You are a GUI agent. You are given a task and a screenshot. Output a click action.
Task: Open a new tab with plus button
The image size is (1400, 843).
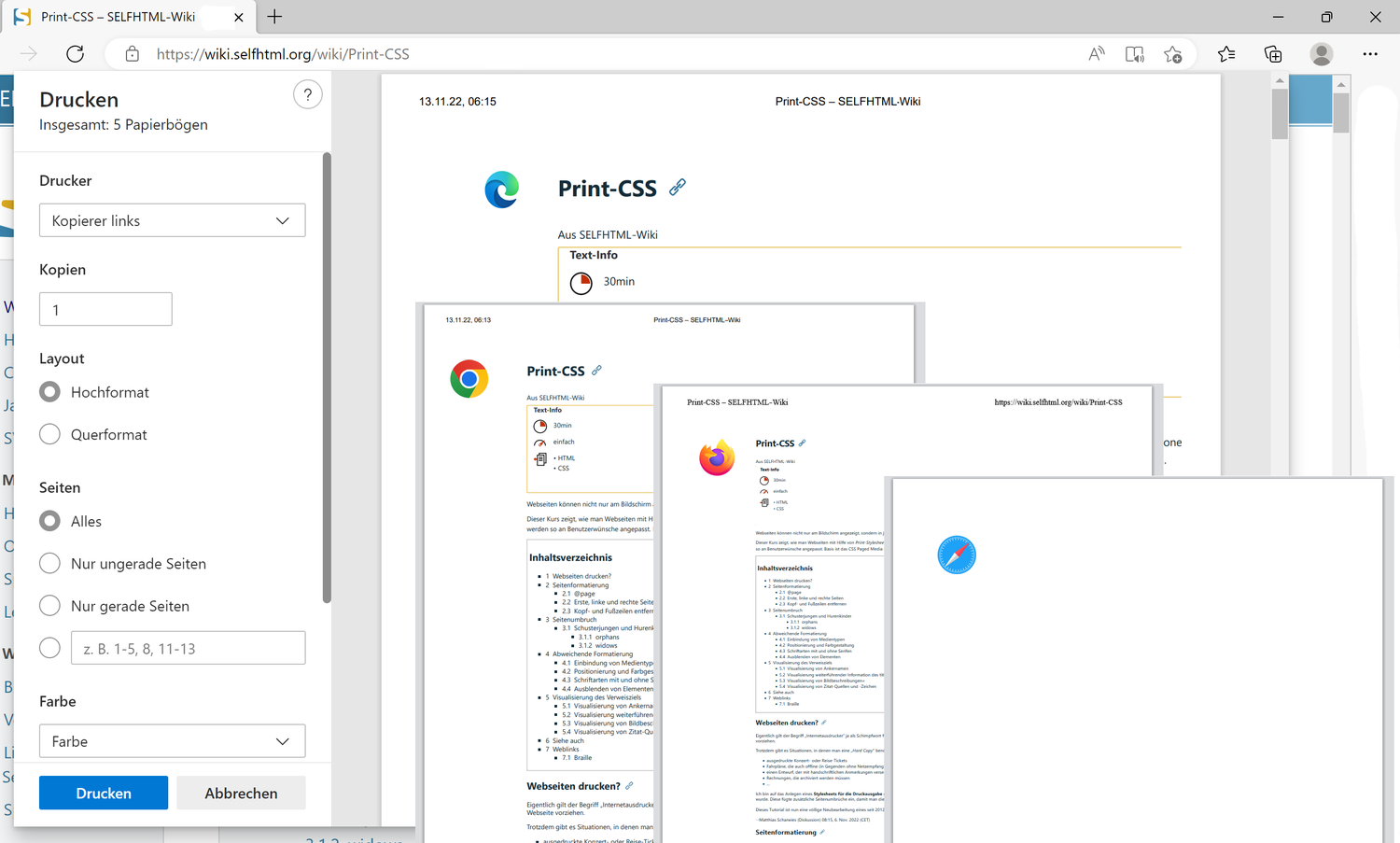(x=274, y=17)
